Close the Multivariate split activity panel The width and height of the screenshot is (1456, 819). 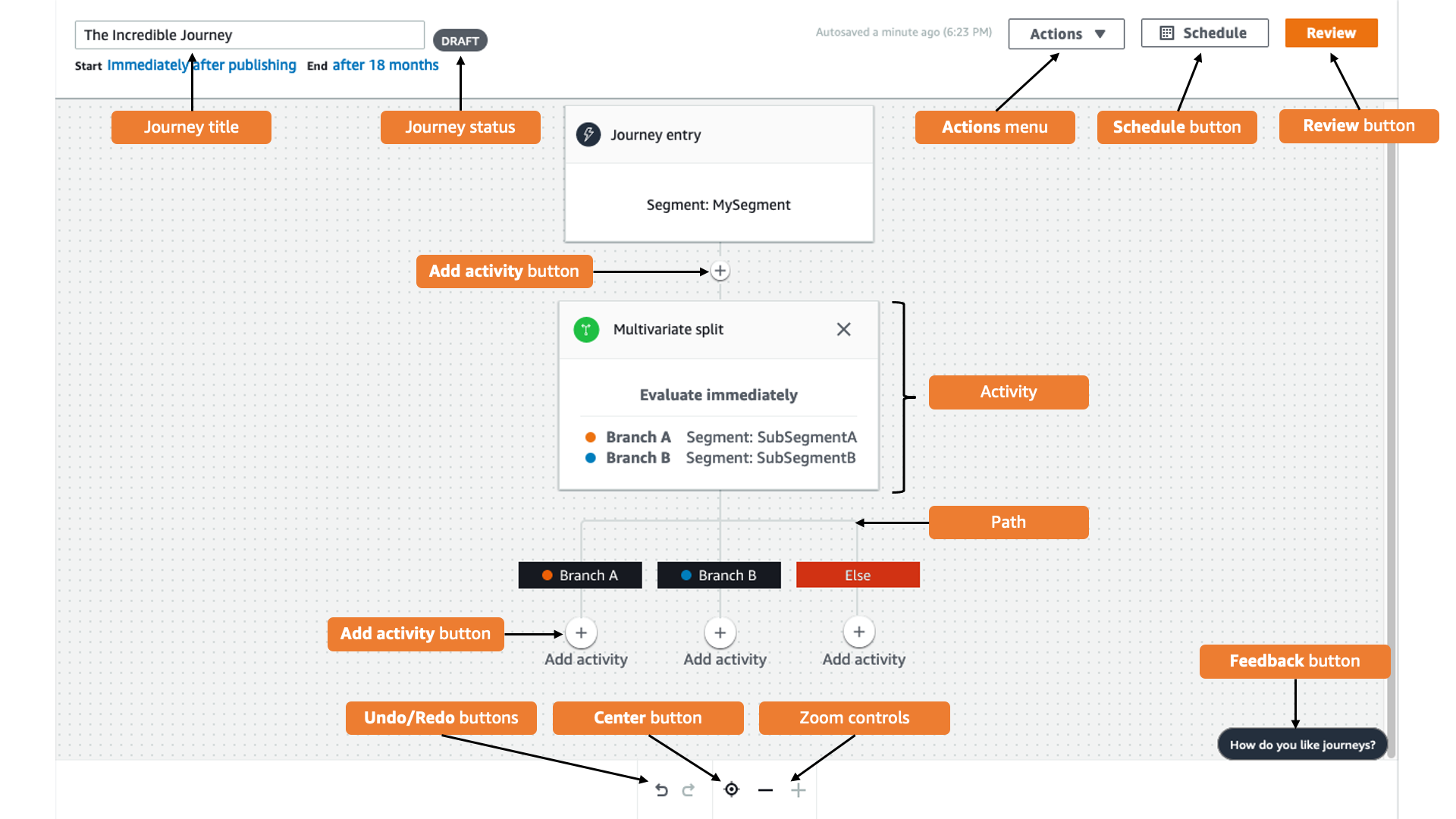(845, 329)
